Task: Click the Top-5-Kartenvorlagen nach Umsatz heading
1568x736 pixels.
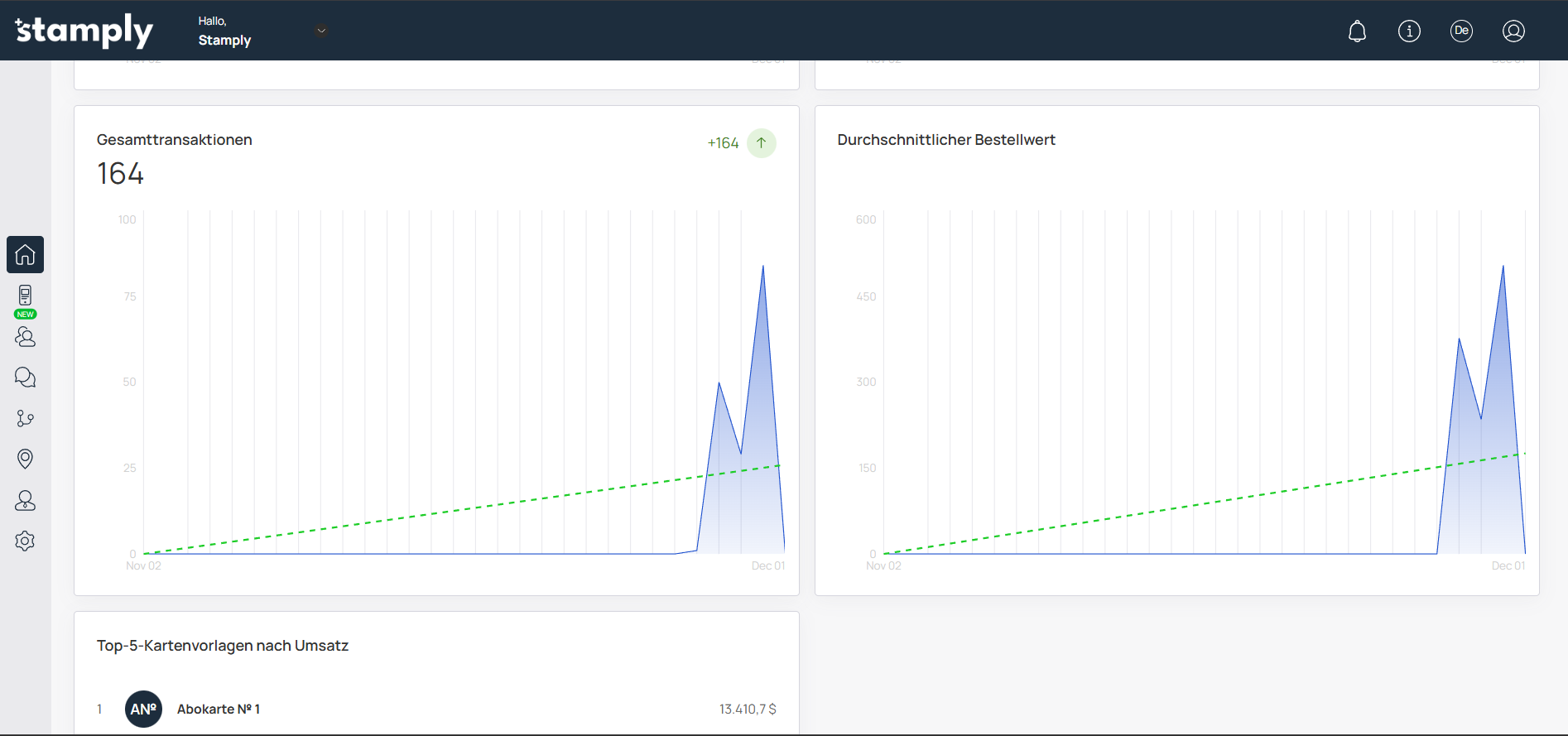Action: pyautogui.click(x=222, y=646)
